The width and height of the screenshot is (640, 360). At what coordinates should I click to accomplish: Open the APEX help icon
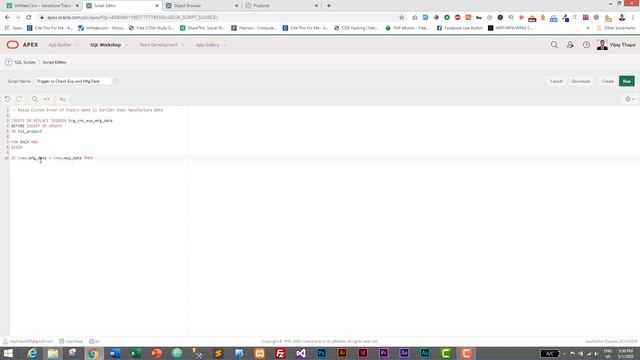pyautogui.click(x=586, y=45)
